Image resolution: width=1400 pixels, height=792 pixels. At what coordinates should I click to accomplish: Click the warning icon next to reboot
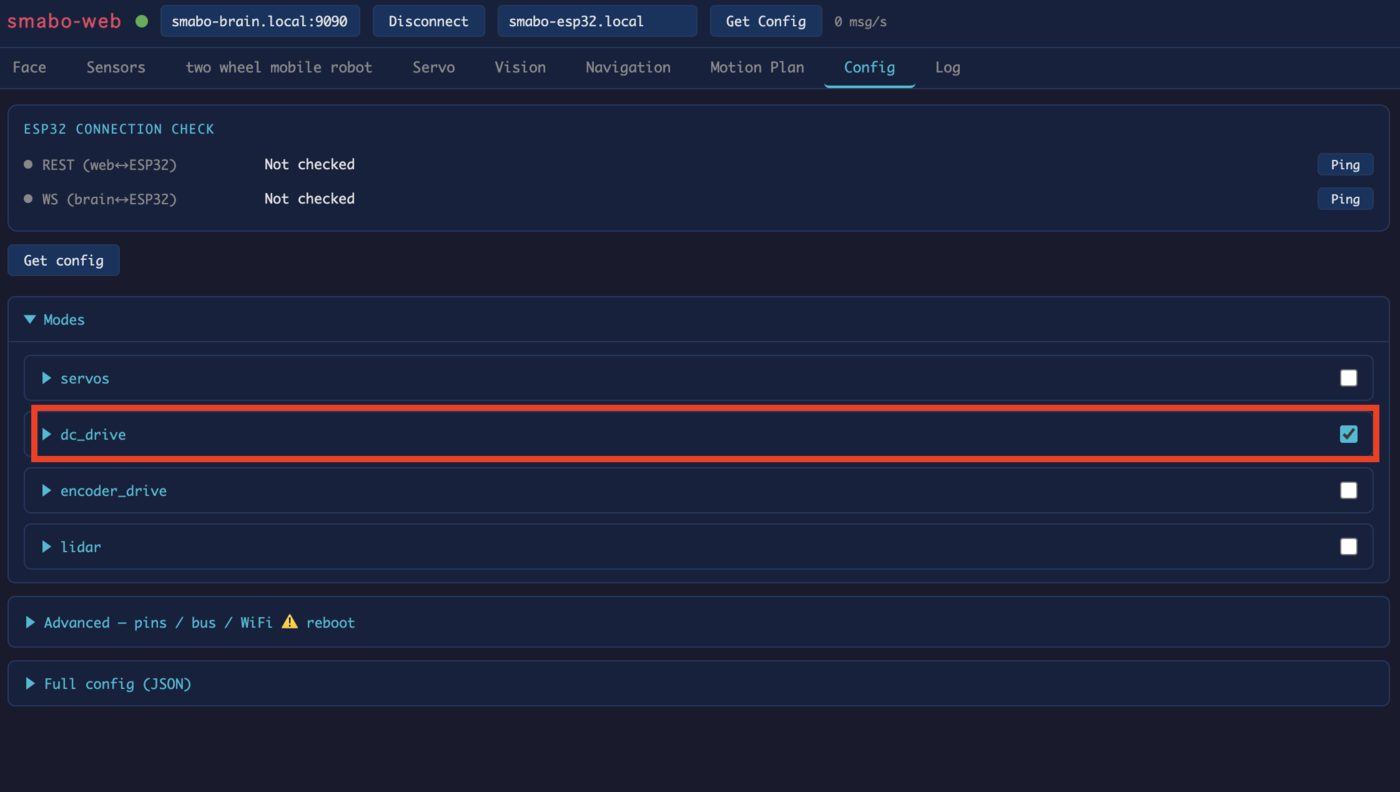click(290, 622)
